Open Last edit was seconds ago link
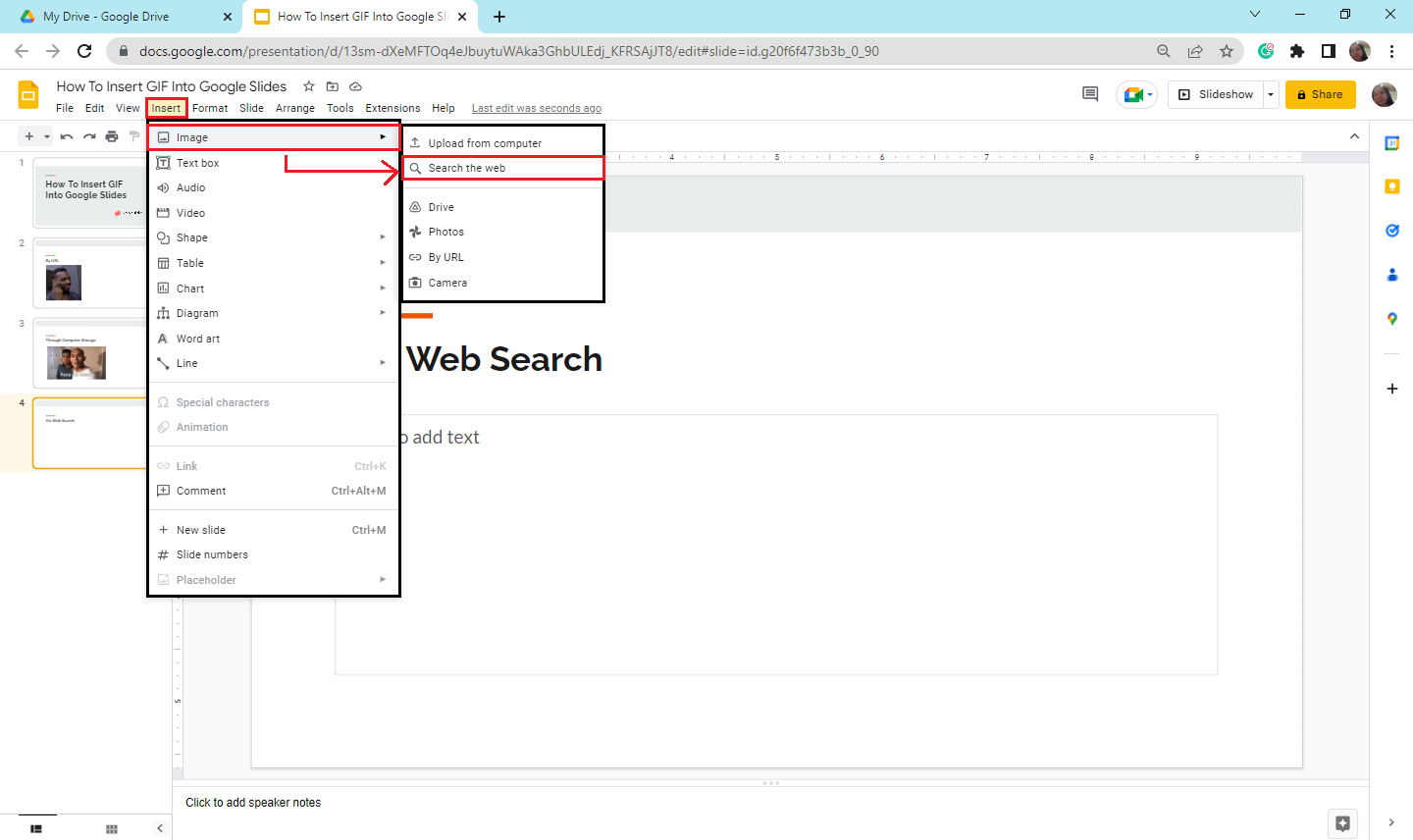The height and width of the screenshot is (840, 1413). point(537,108)
